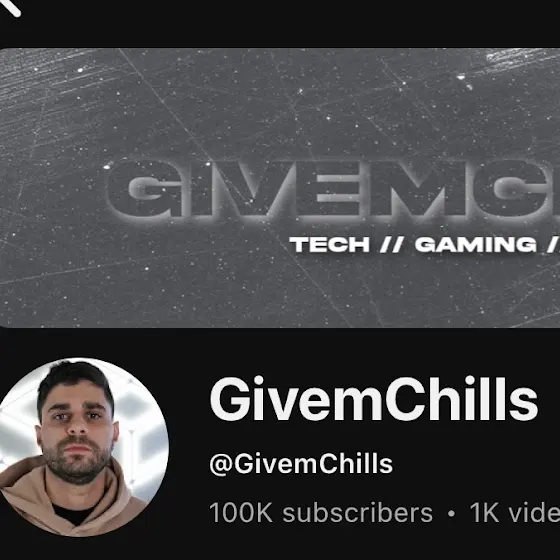This screenshot has height=560, width=560.
Task: Open the 1K videos count
Action: tap(515, 512)
